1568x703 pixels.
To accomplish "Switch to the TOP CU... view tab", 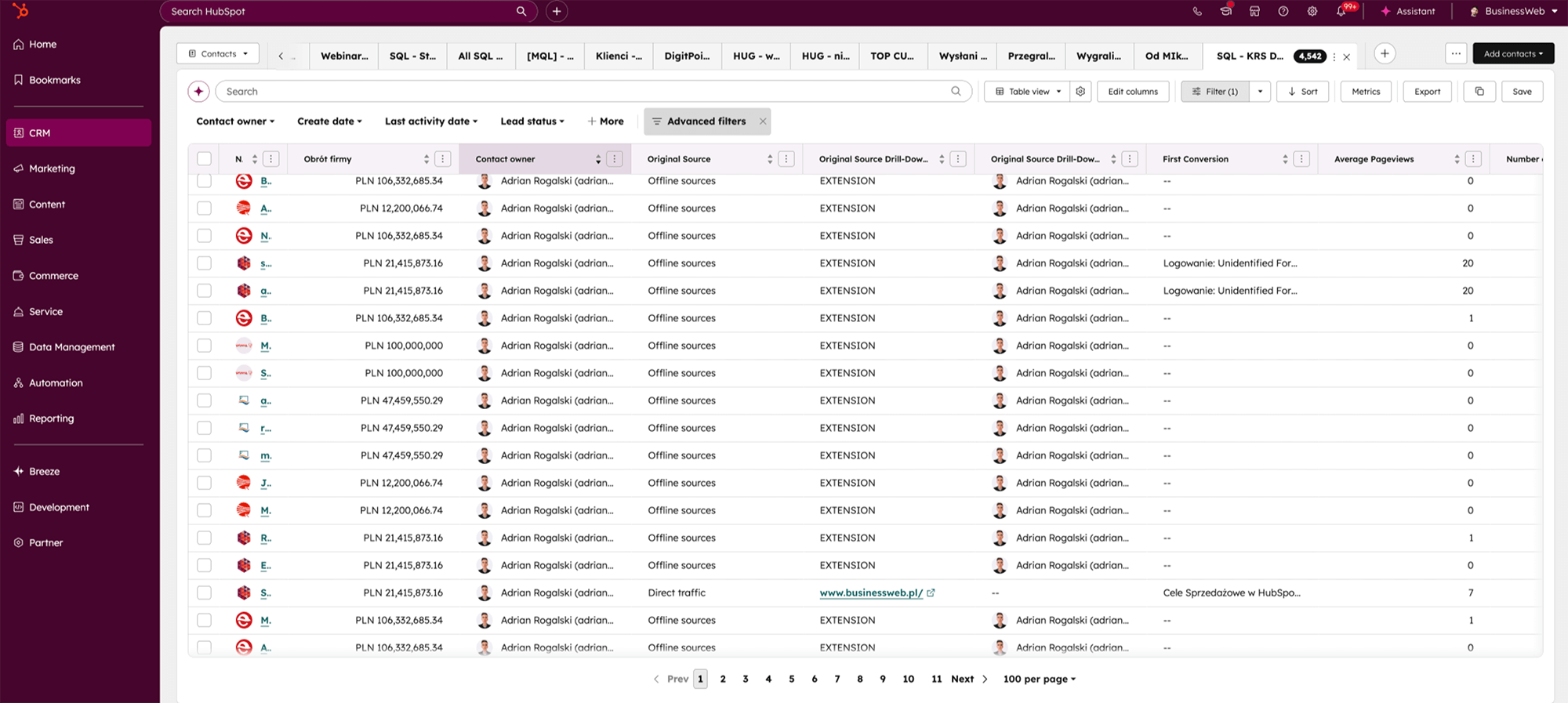I will point(891,56).
